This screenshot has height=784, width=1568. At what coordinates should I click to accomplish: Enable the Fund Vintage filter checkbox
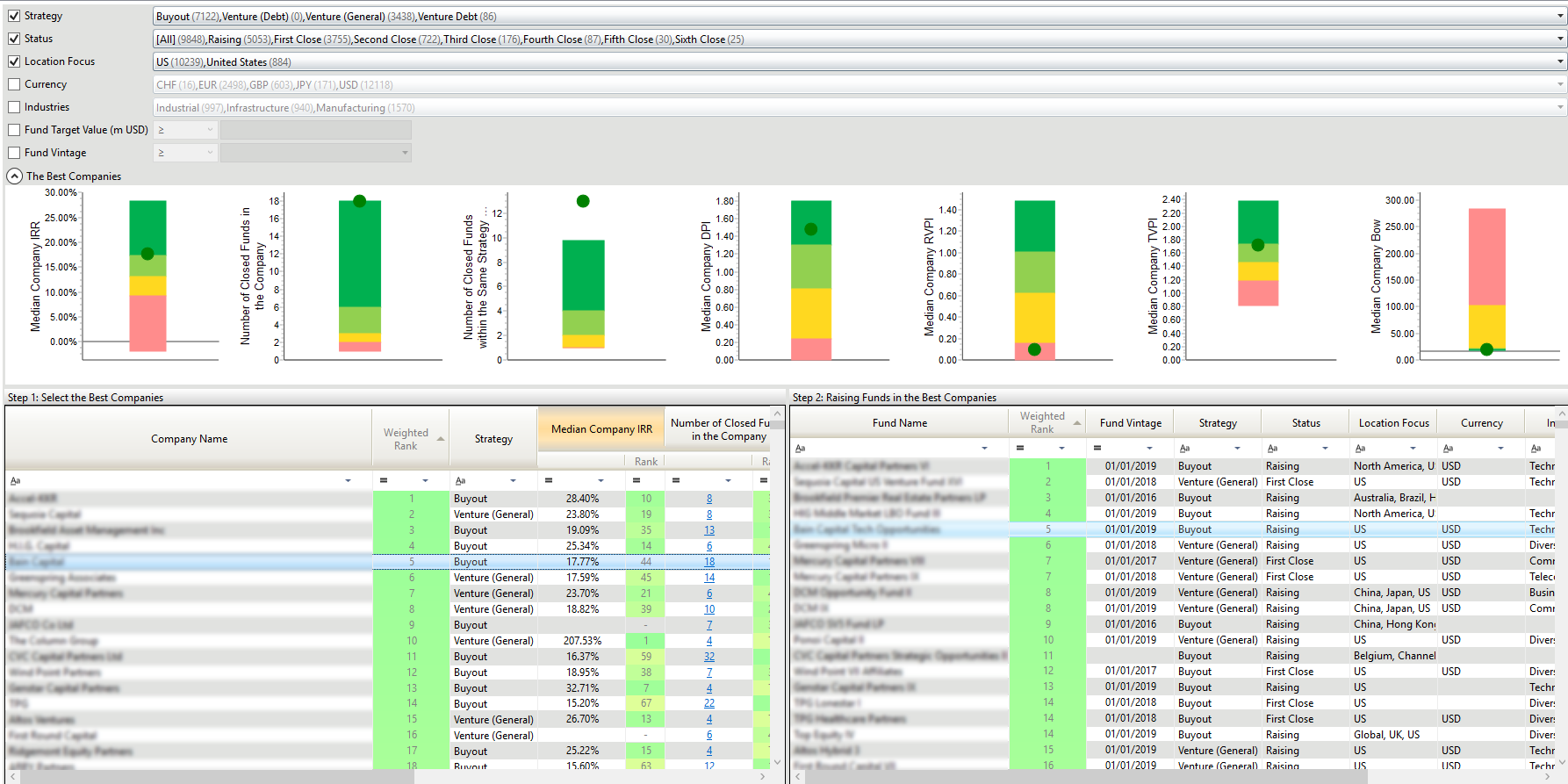[14, 153]
